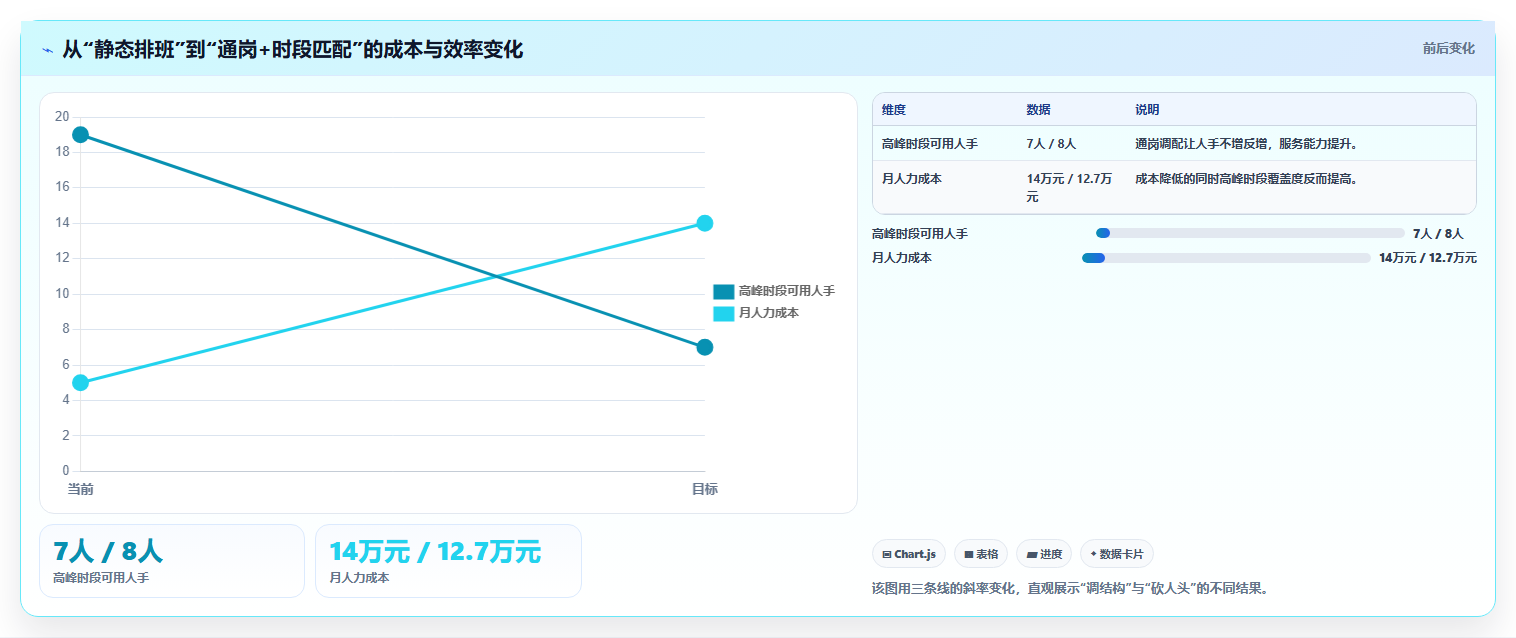Viewport: 1516px width, 638px height.
Task: Toggle the 高峰时段可用人手 legend swatch
Action: (723, 291)
